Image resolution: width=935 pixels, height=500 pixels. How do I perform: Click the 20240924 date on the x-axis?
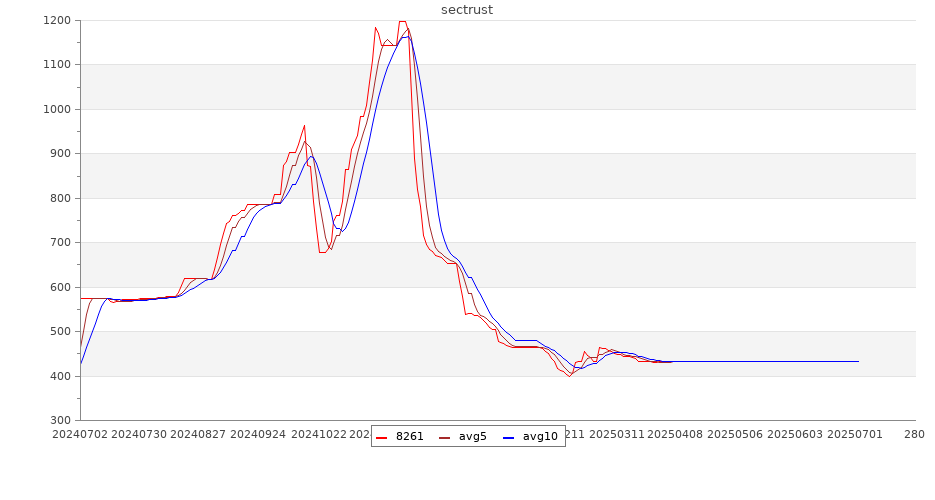(x=258, y=434)
